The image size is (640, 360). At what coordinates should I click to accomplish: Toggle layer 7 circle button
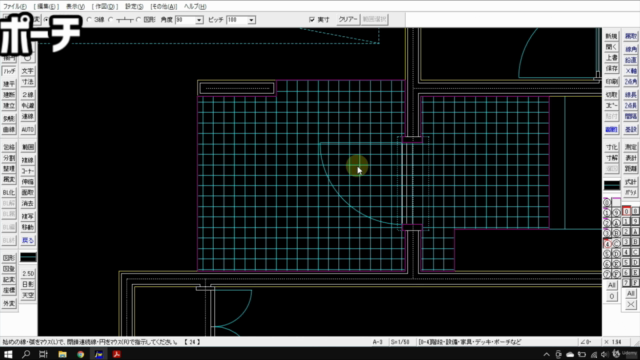[x=607, y=274]
